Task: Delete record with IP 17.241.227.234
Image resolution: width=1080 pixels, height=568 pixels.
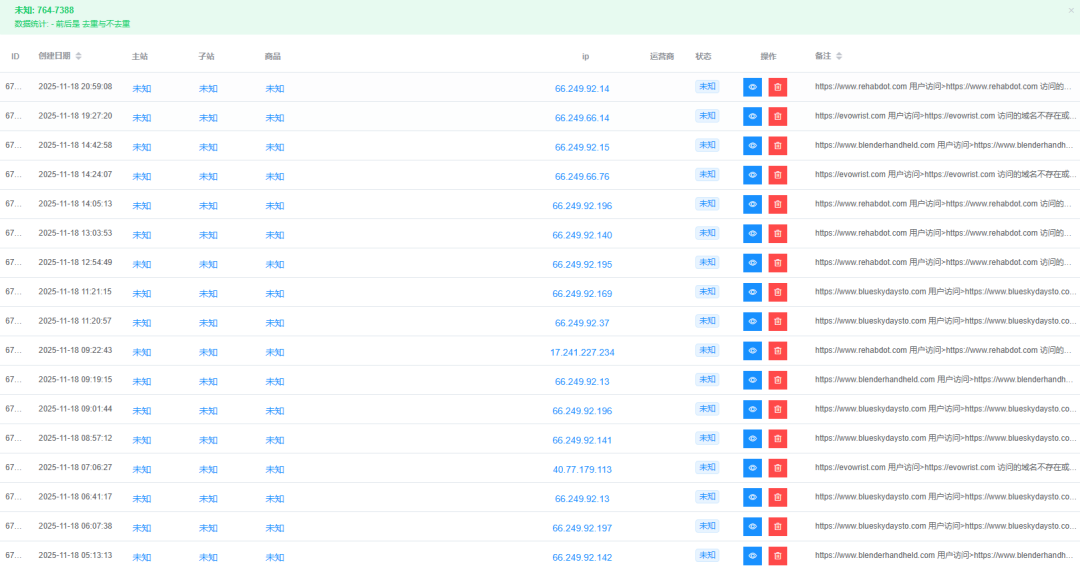Action: (x=778, y=350)
